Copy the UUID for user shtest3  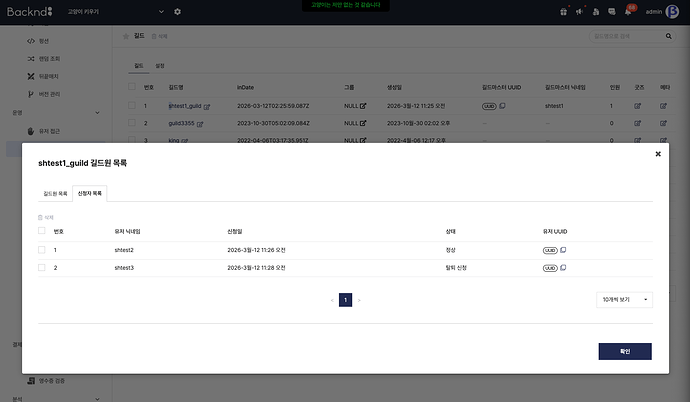563,268
